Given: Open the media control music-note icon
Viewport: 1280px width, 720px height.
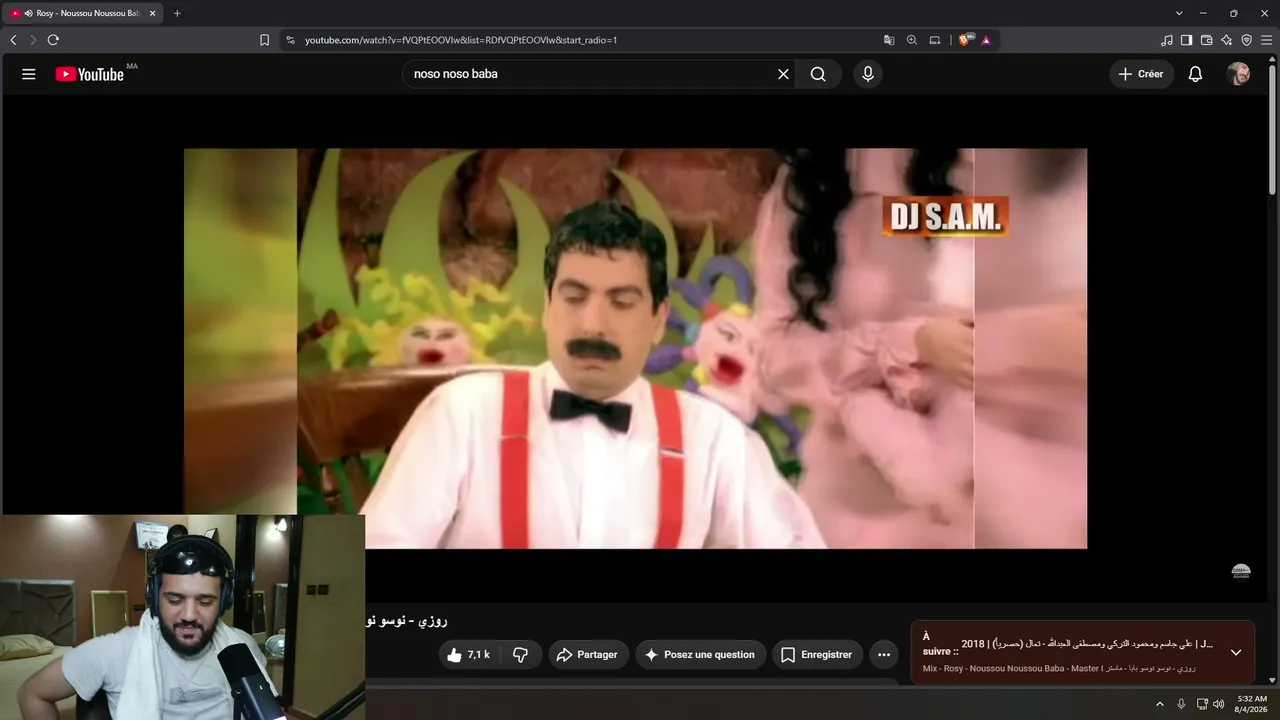Looking at the screenshot, I should tap(1167, 40).
